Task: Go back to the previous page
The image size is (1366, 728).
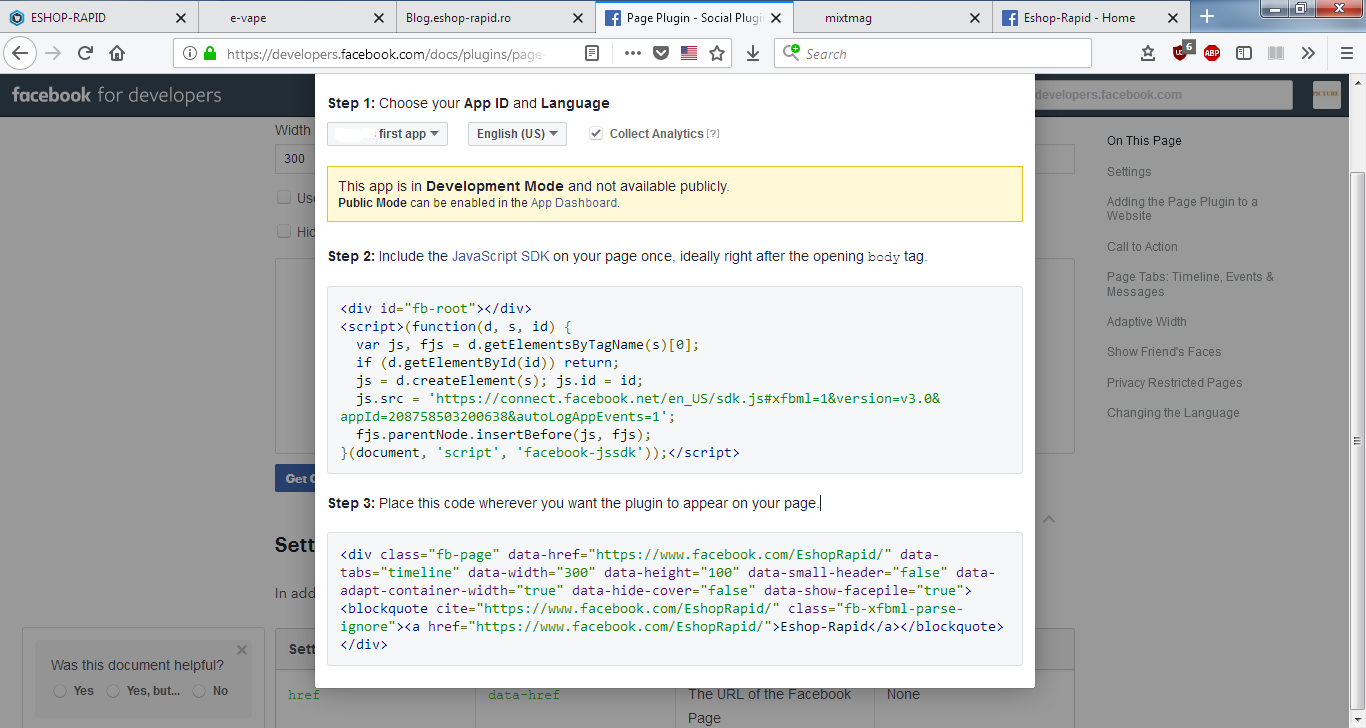Action: [21, 53]
